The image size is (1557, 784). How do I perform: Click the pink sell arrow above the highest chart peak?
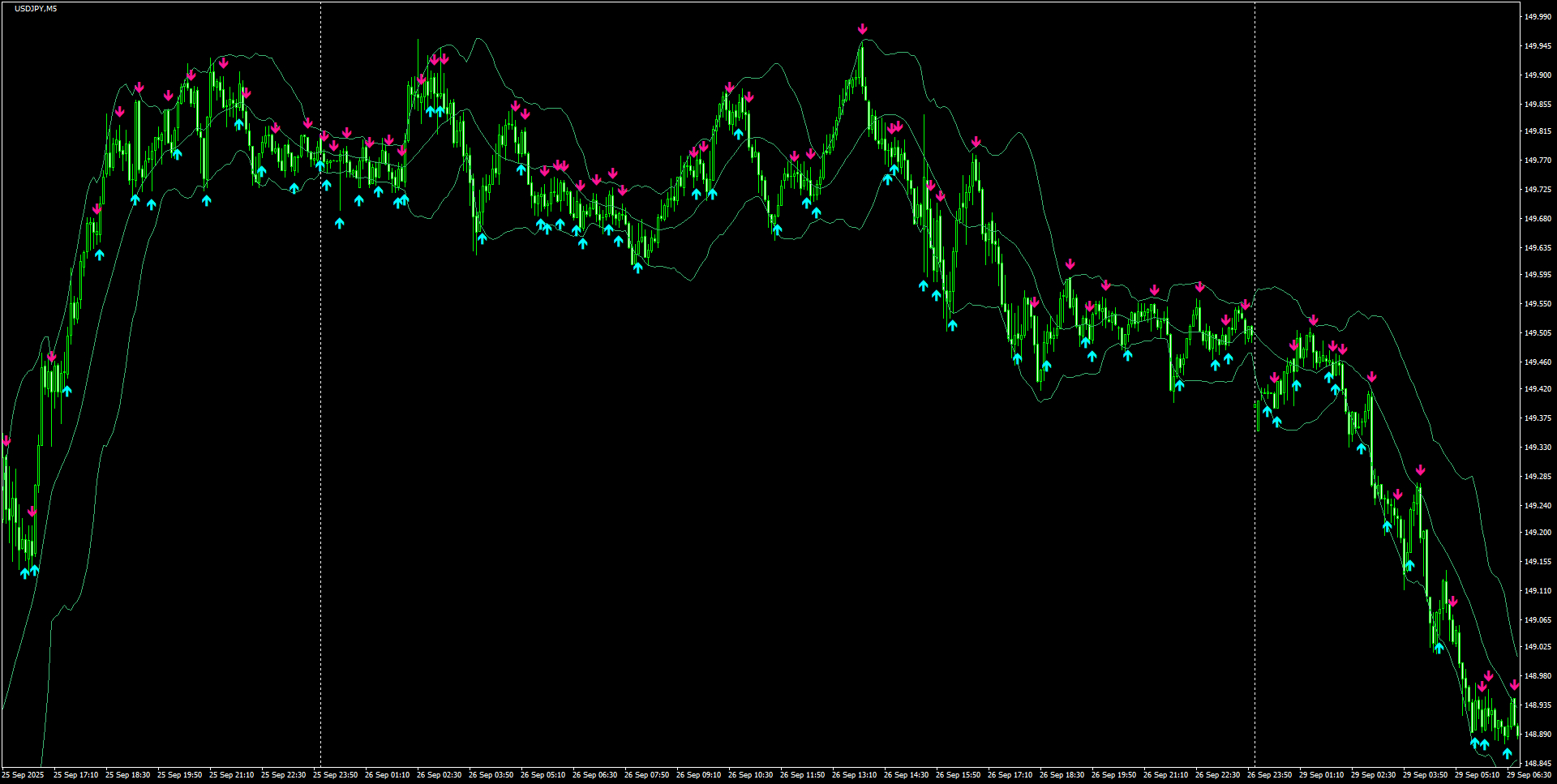[x=862, y=27]
